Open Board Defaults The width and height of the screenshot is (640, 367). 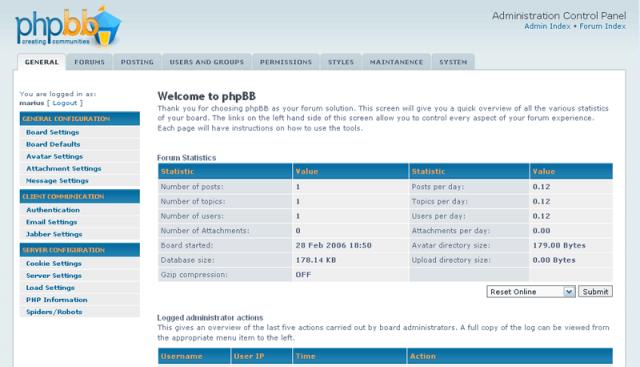click(x=53, y=145)
